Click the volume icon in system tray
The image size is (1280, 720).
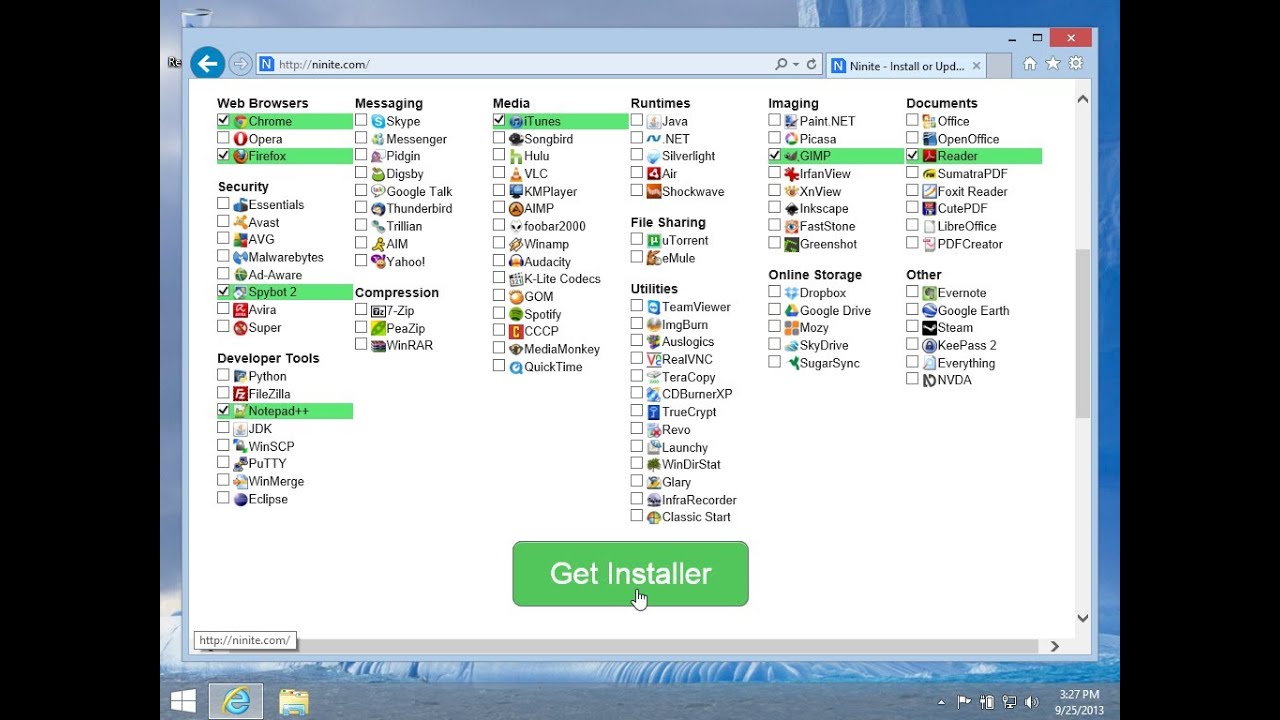point(1031,702)
